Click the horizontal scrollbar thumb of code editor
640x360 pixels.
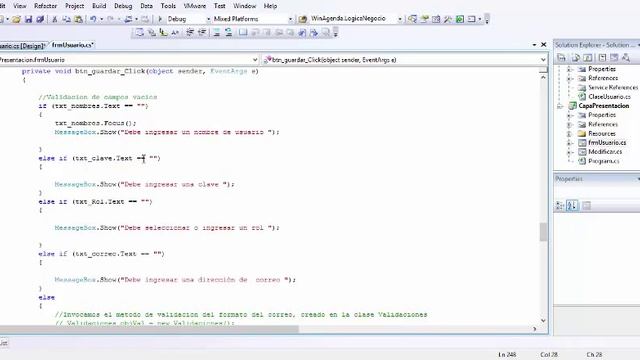click(x=149, y=329)
